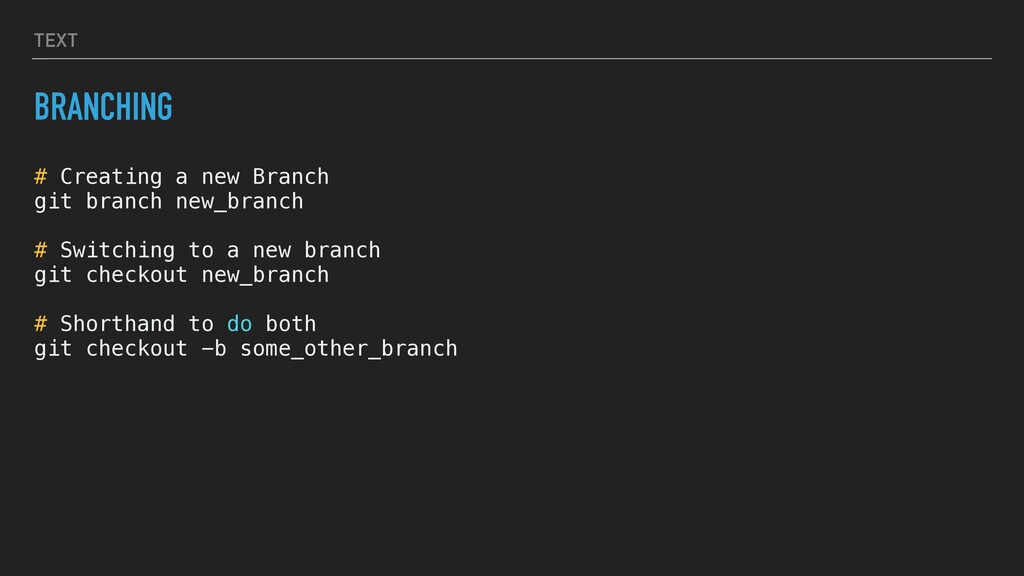Click the word 'Branch' in the first comment

click(290, 177)
